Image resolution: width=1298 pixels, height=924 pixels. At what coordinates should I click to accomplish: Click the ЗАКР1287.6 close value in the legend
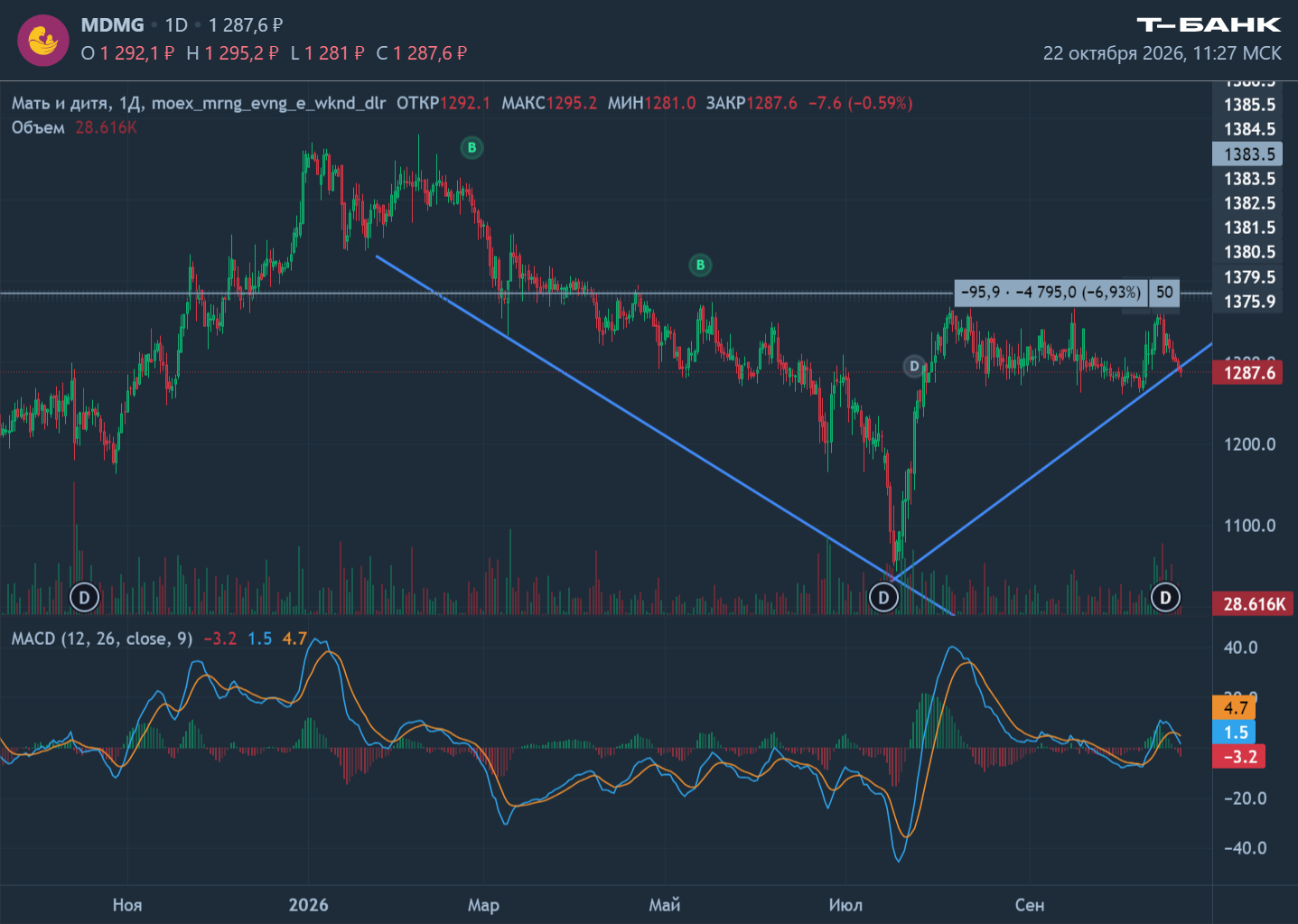click(752, 103)
